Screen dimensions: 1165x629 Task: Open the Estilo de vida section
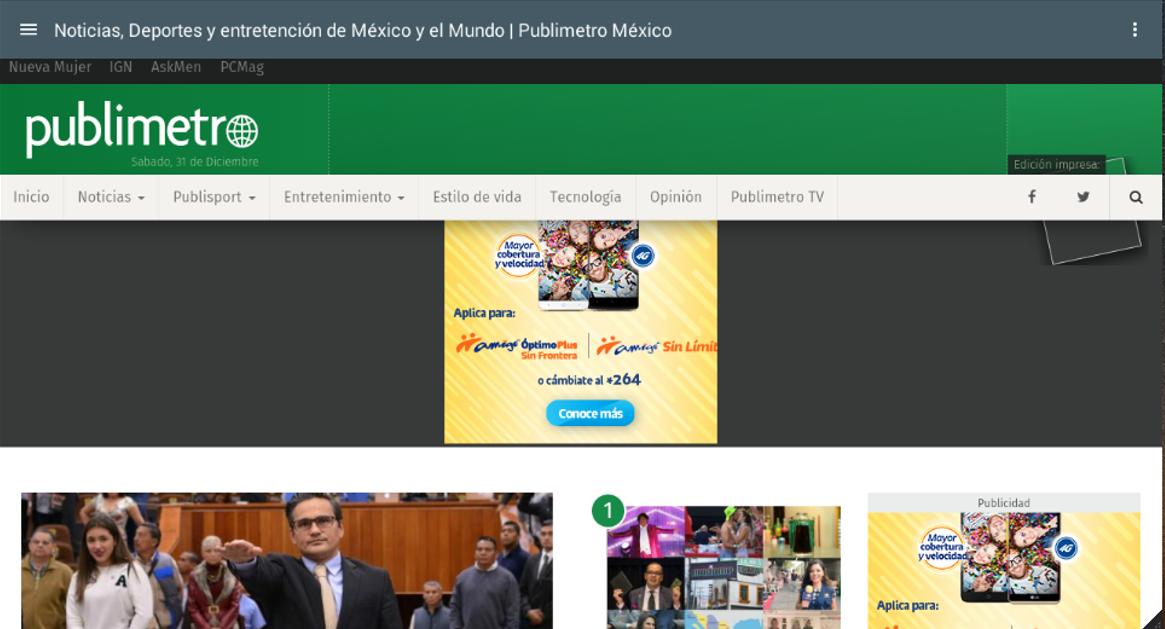pos(477,197)
